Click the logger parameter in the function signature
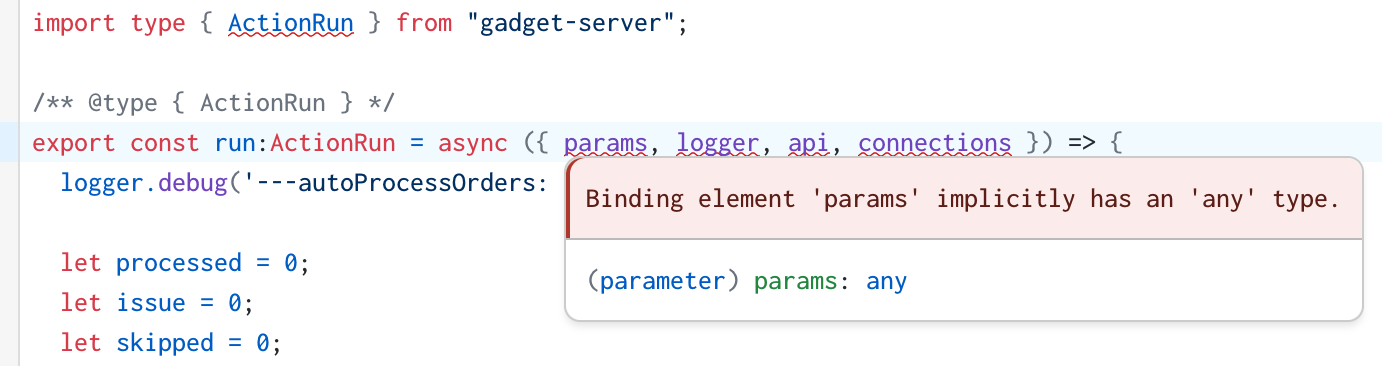This screenshot has height=366, width=1382. click(x=718, y=143)
